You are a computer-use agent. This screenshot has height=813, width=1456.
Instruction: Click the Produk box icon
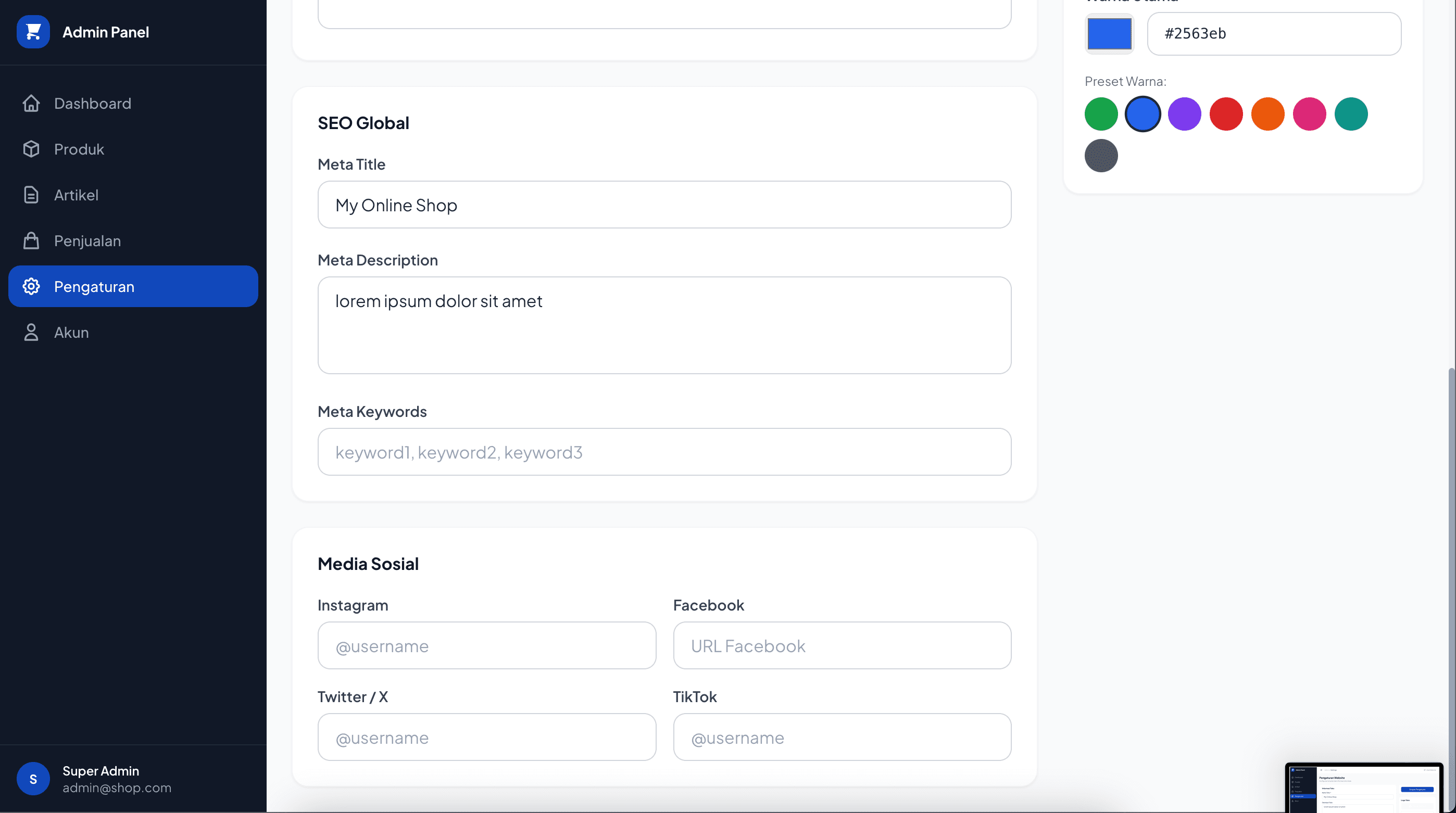(x=31, y=149)
